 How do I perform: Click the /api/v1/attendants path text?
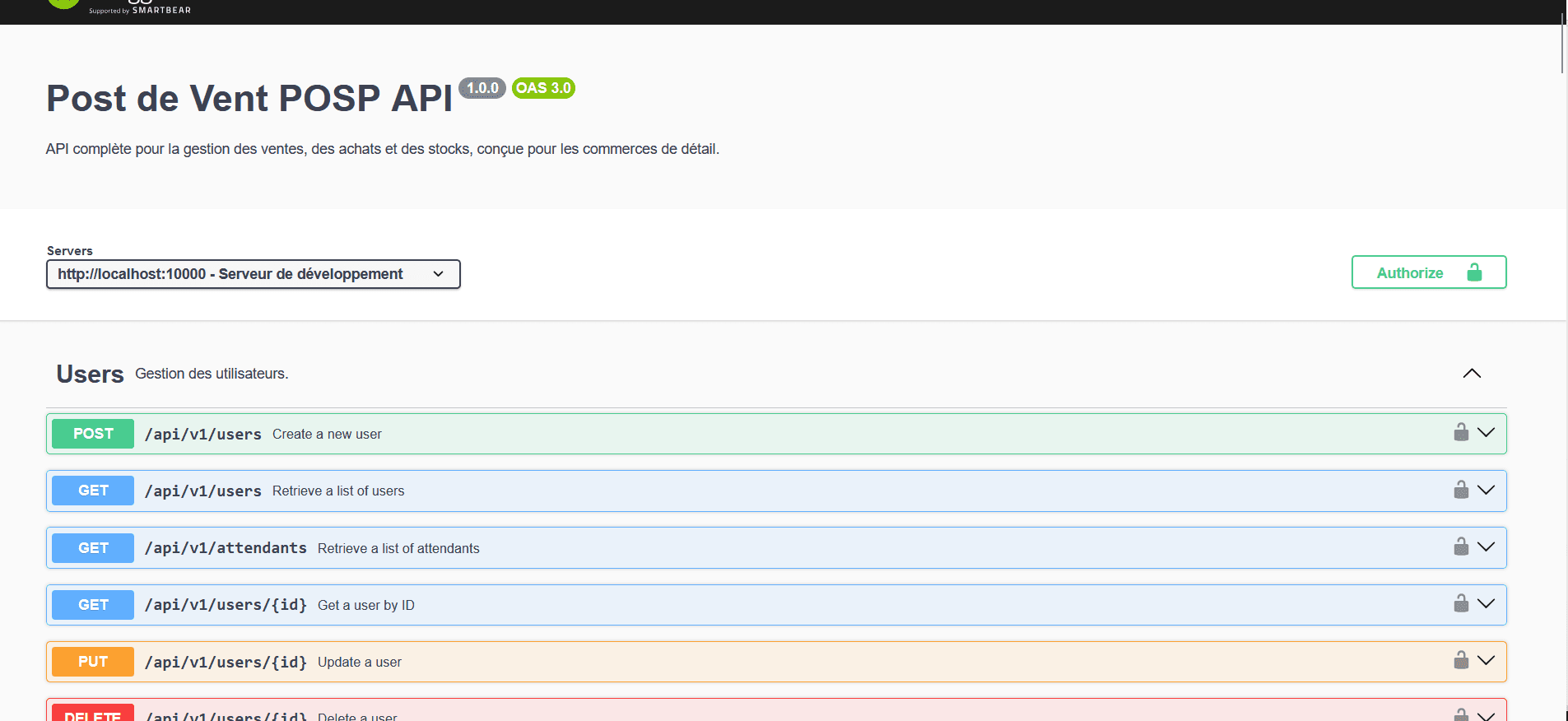point(226,548)
